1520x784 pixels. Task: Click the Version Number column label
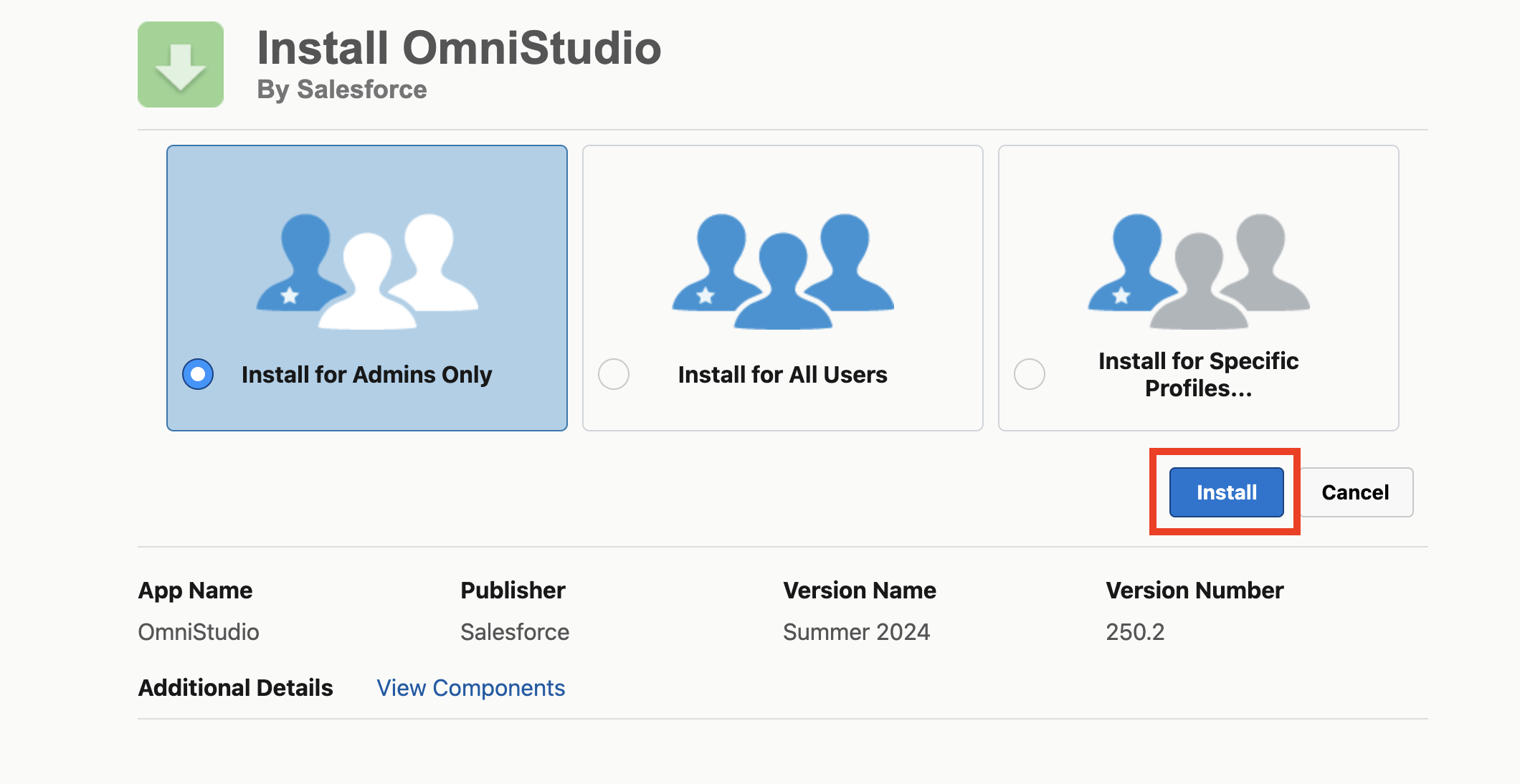(x=1194, y=591)
